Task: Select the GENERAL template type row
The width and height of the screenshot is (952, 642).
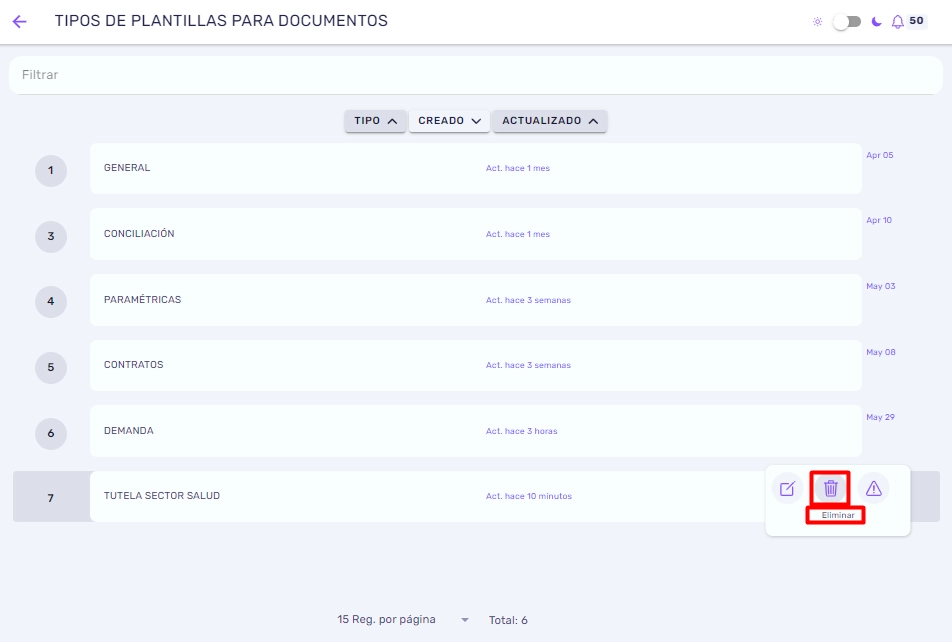Action: point(475,168)
